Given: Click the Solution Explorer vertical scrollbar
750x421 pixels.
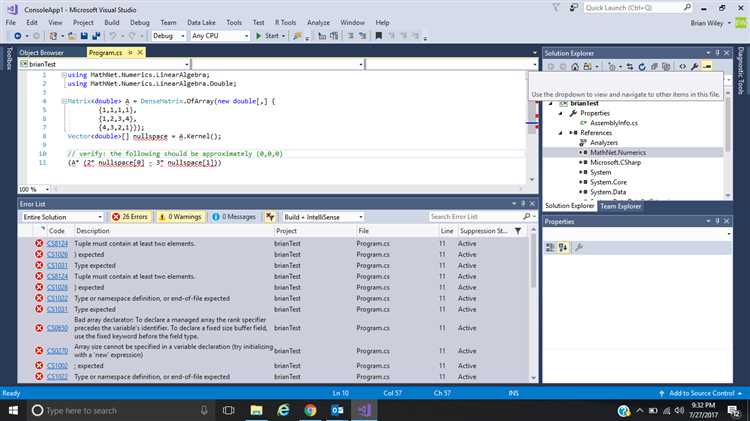Looking at the screenshot, I should click(x=728, y=144).
